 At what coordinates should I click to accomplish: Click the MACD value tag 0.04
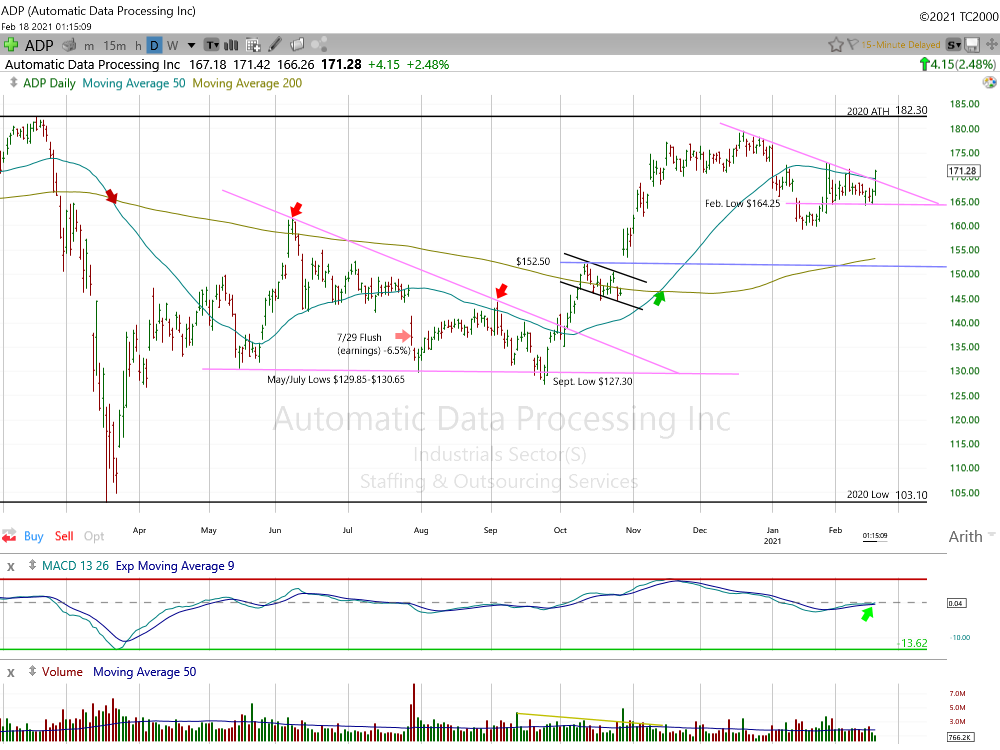point(955,603)
